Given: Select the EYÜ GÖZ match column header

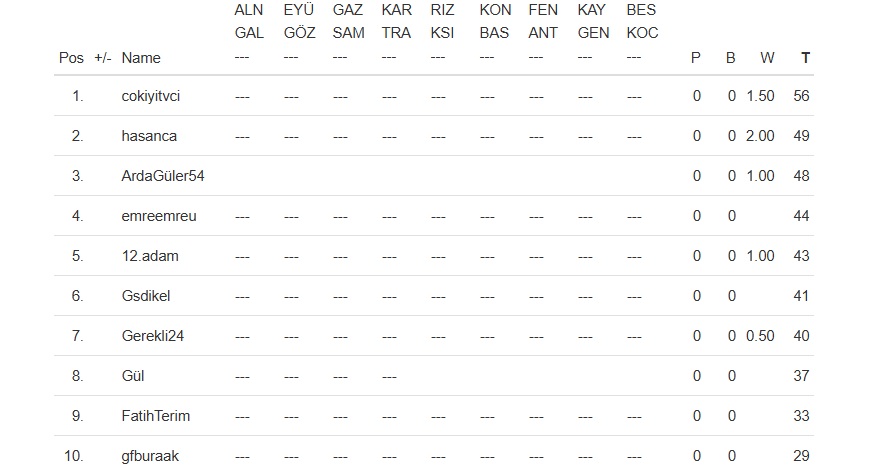Looking at the screenshot, I should (x=299, y=22).
